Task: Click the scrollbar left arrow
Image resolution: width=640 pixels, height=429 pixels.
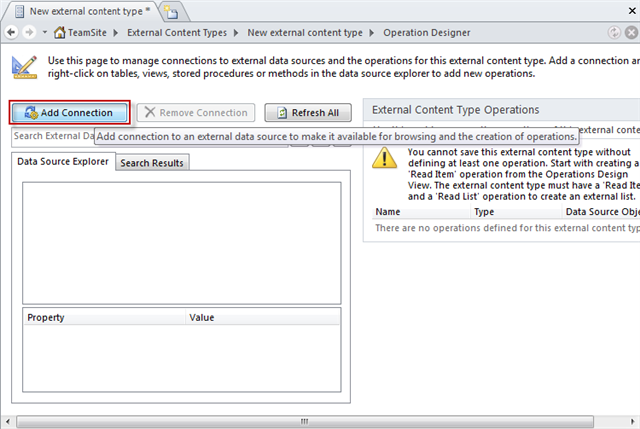Action: click(7, 421)
